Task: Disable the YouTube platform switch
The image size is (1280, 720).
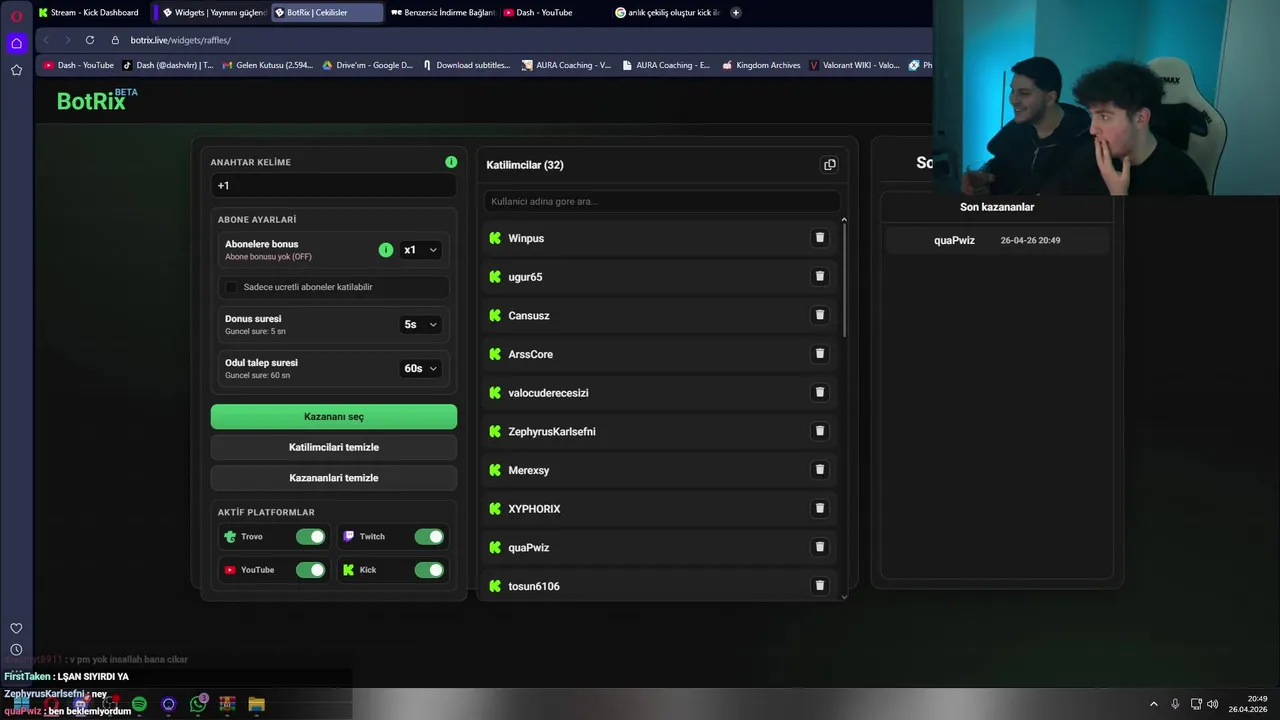Action: (311, 570)
